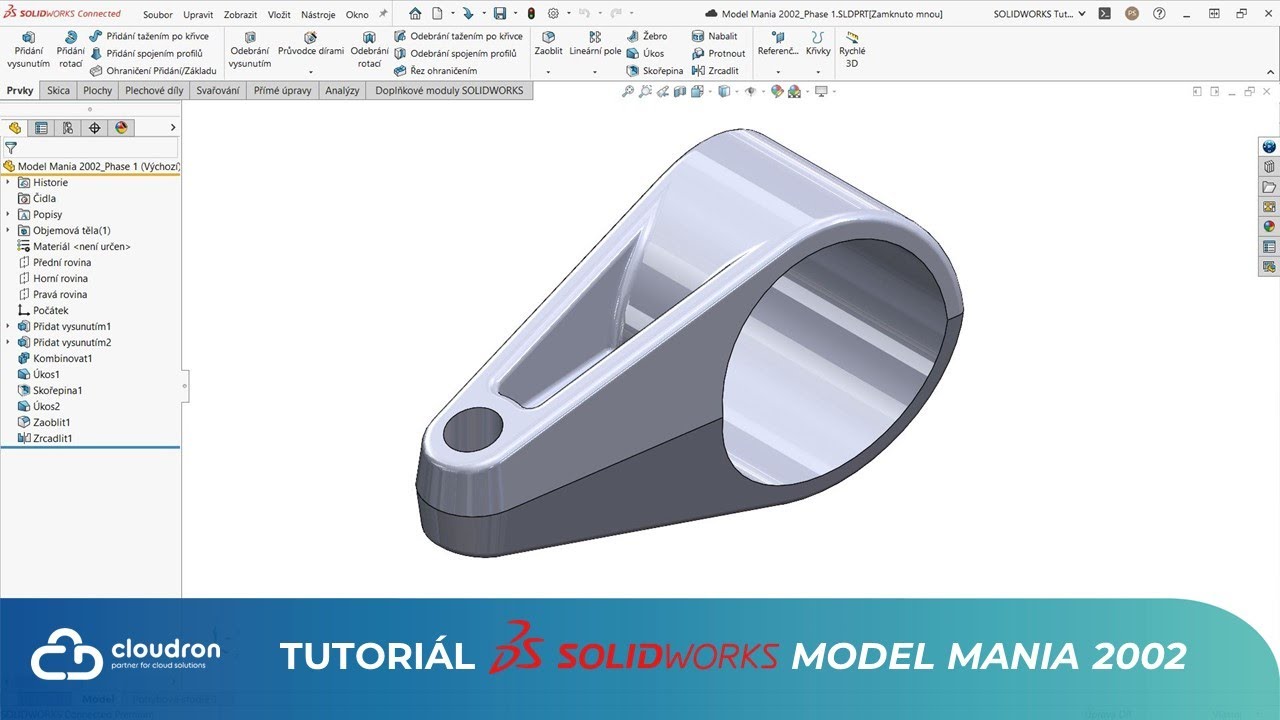Expand the Objemová těla(1) node
The height and width of the screenshot is (720, 1280).
tap(8, 231)
